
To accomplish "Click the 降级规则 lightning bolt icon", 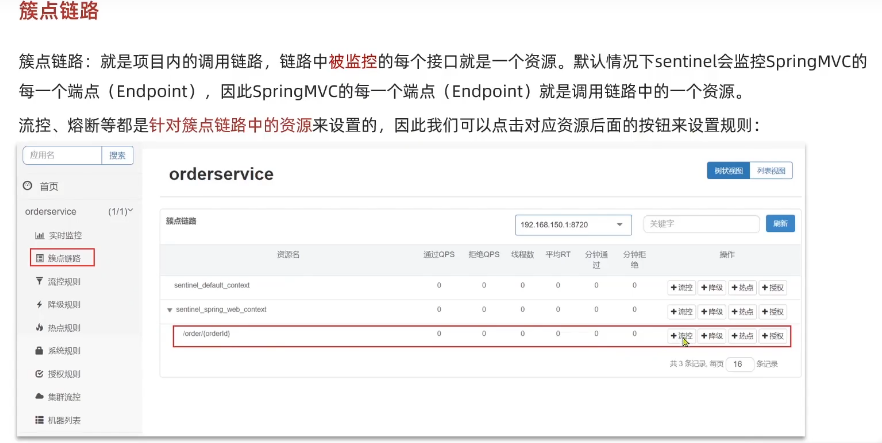I will (39, 304).
